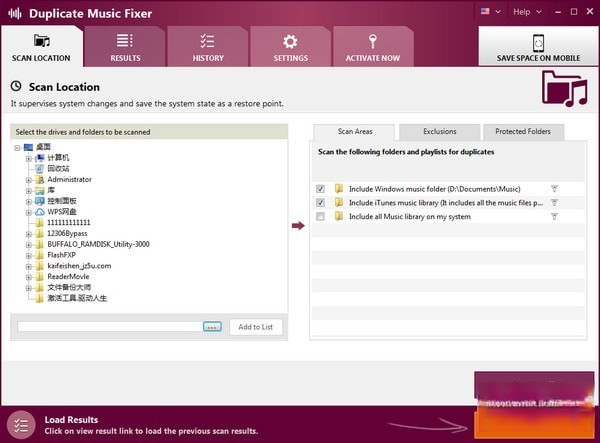Viewport: 600px width, 443px height.
Task: Click the browse ellipsis button
Action: point(212,327)
